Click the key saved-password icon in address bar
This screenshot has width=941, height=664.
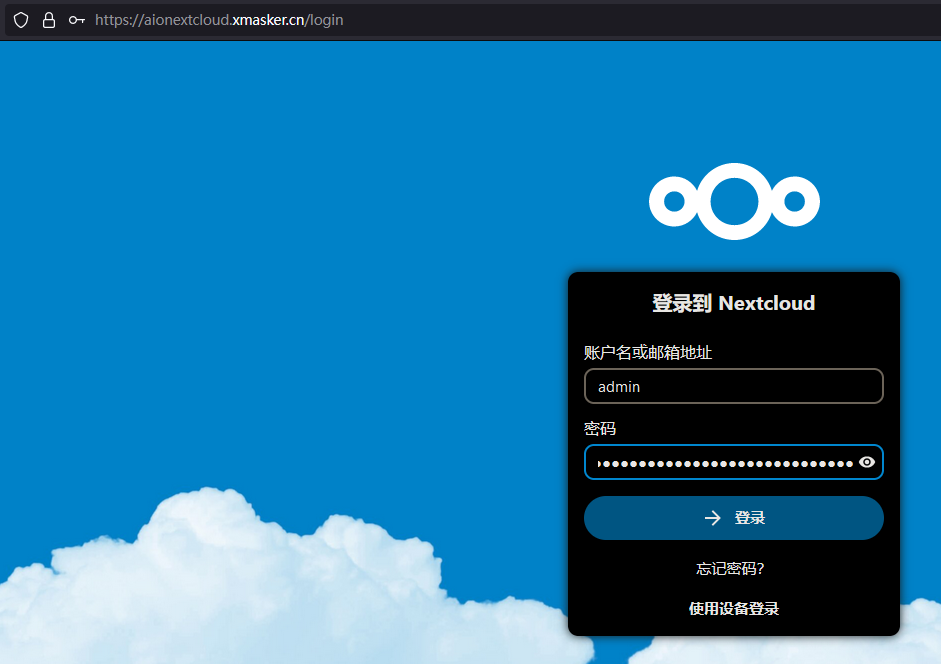(76, 20)
